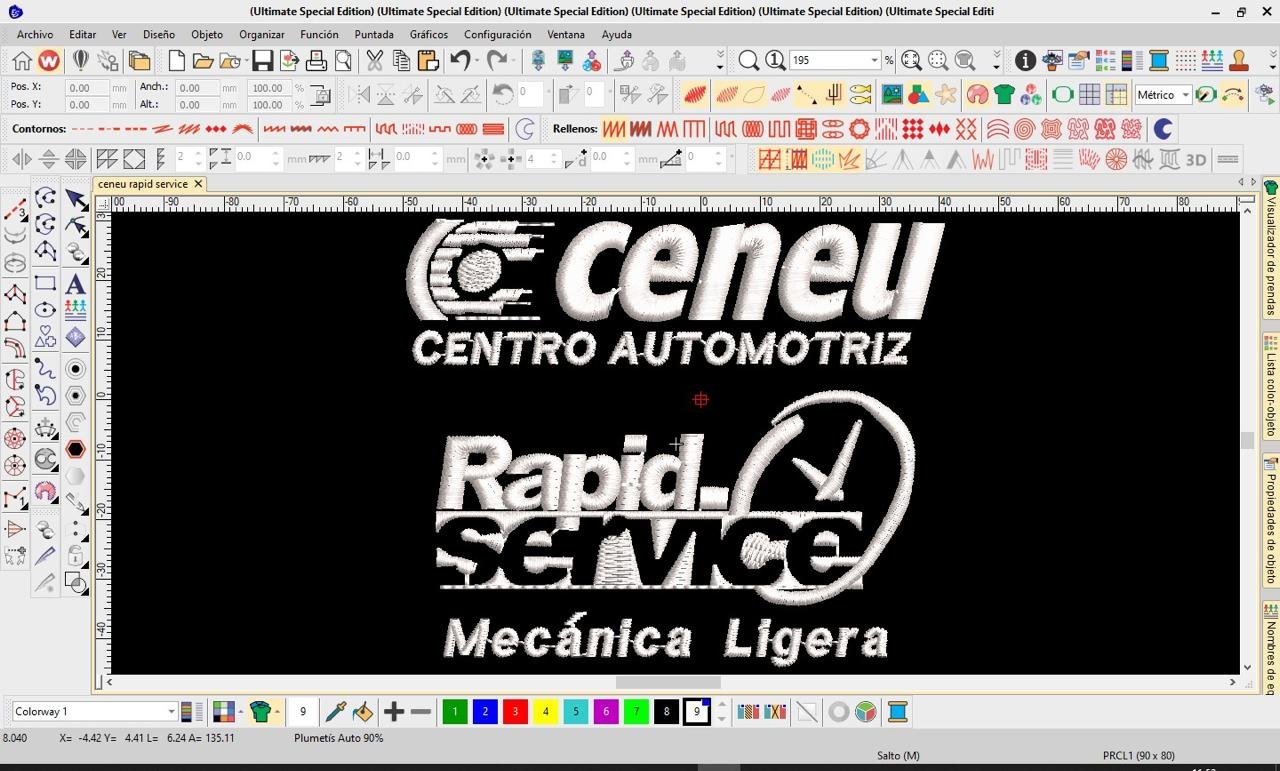Select the Lettering tool (letter A)
Image resolution: width=1280 pixels, height=771 pixels.
(75, 284)
